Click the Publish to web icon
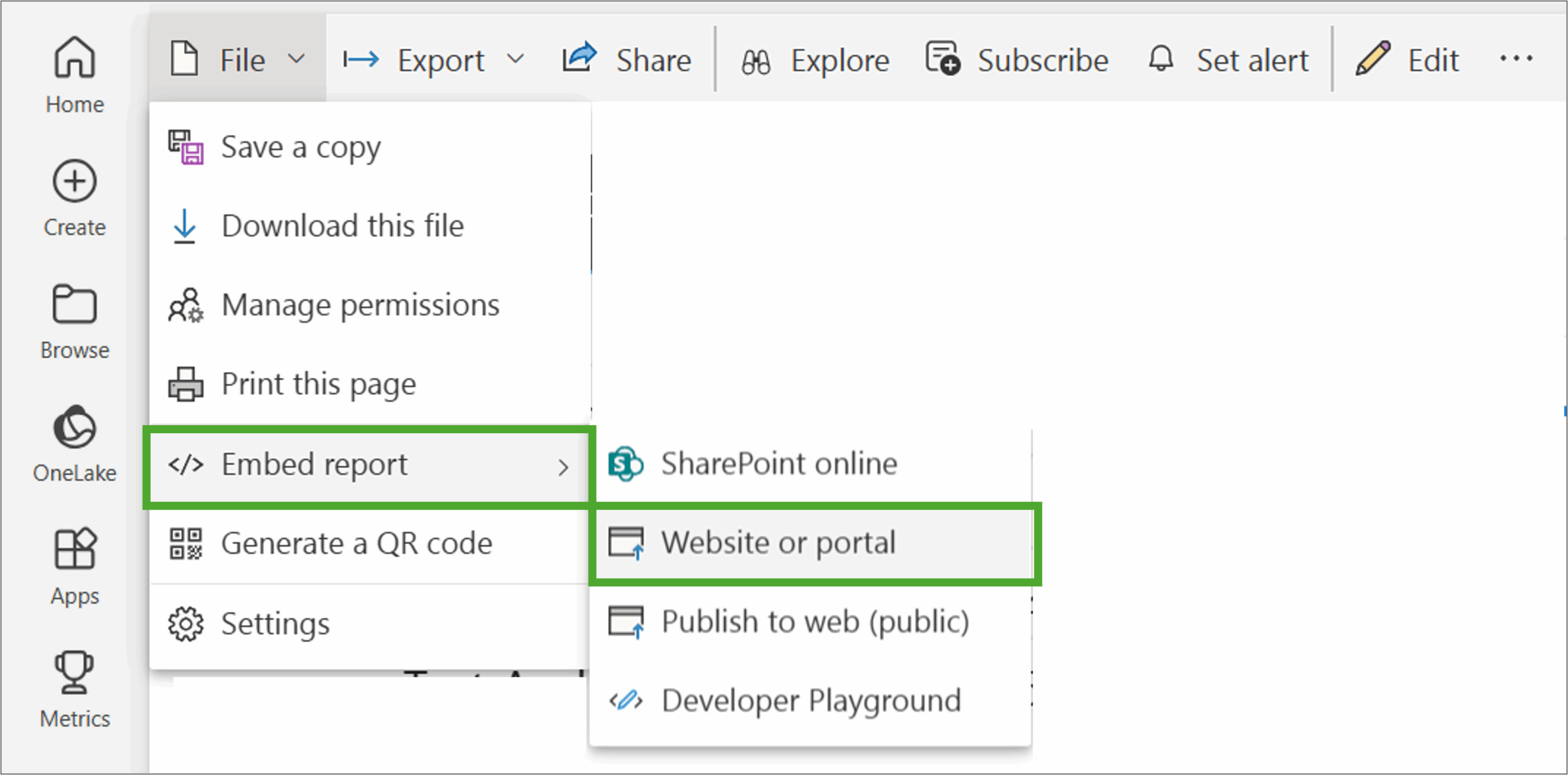Screen dimensions: 1568x775 (626, 622)
